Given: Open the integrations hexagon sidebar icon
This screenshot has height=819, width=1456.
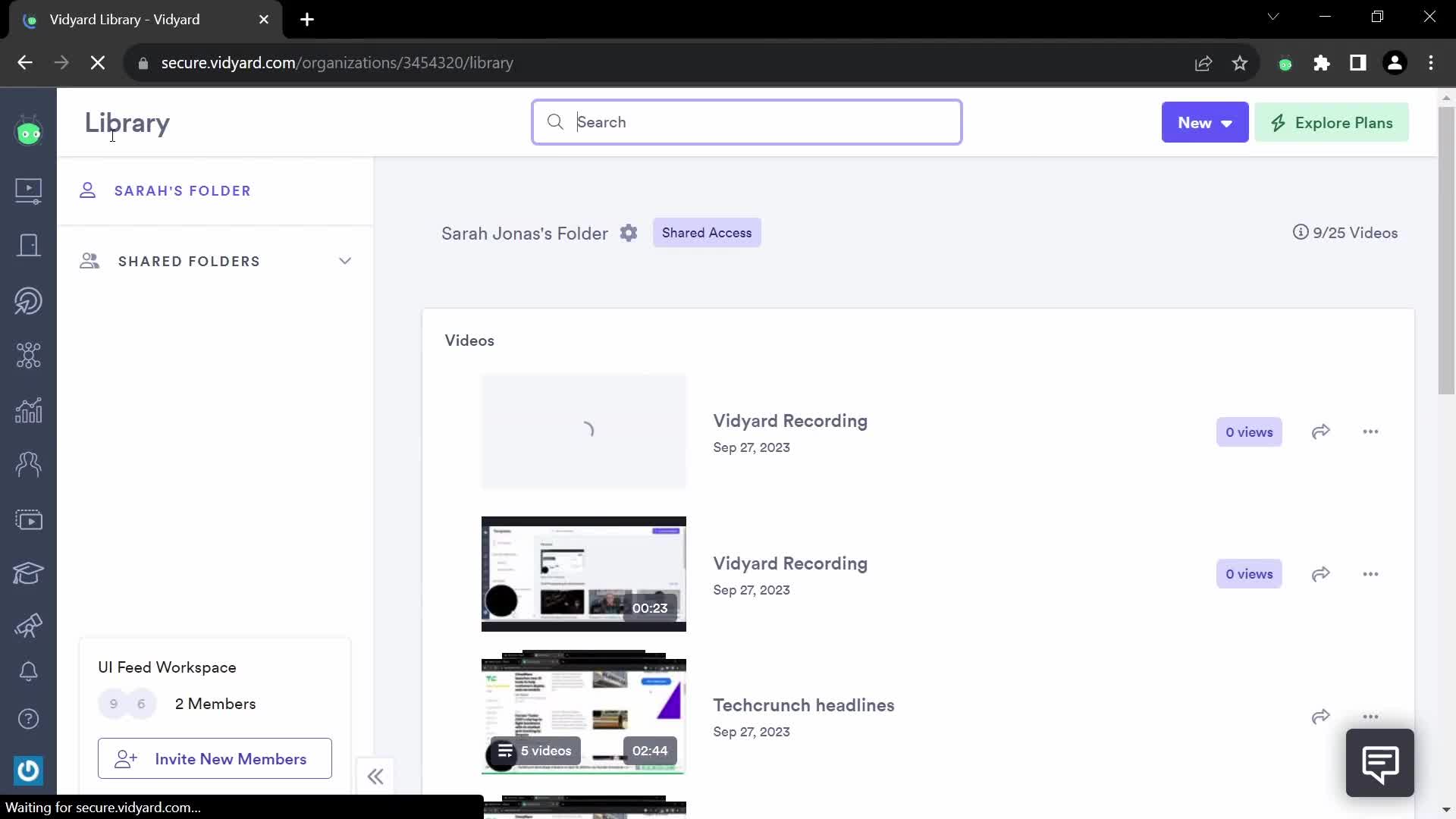Looking at the screenshot, I should 28,356.
